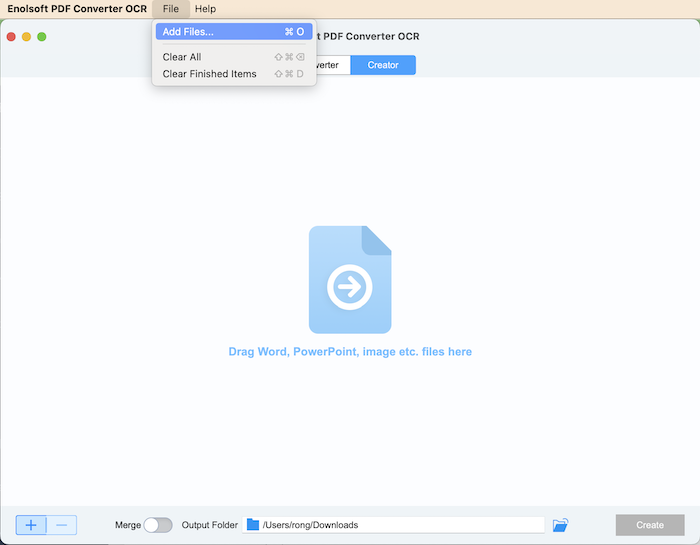The image size is (700, 545).
Task: Open the Enolsoft PDF Converter OCR app menu
Action: (x=77, y=9)
